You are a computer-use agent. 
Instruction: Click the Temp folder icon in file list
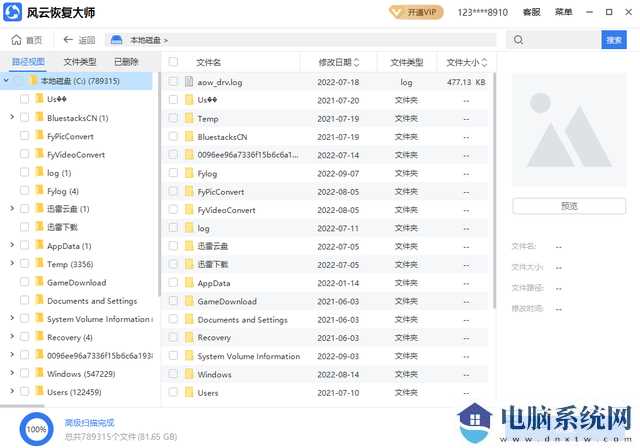tap(189, 118)
